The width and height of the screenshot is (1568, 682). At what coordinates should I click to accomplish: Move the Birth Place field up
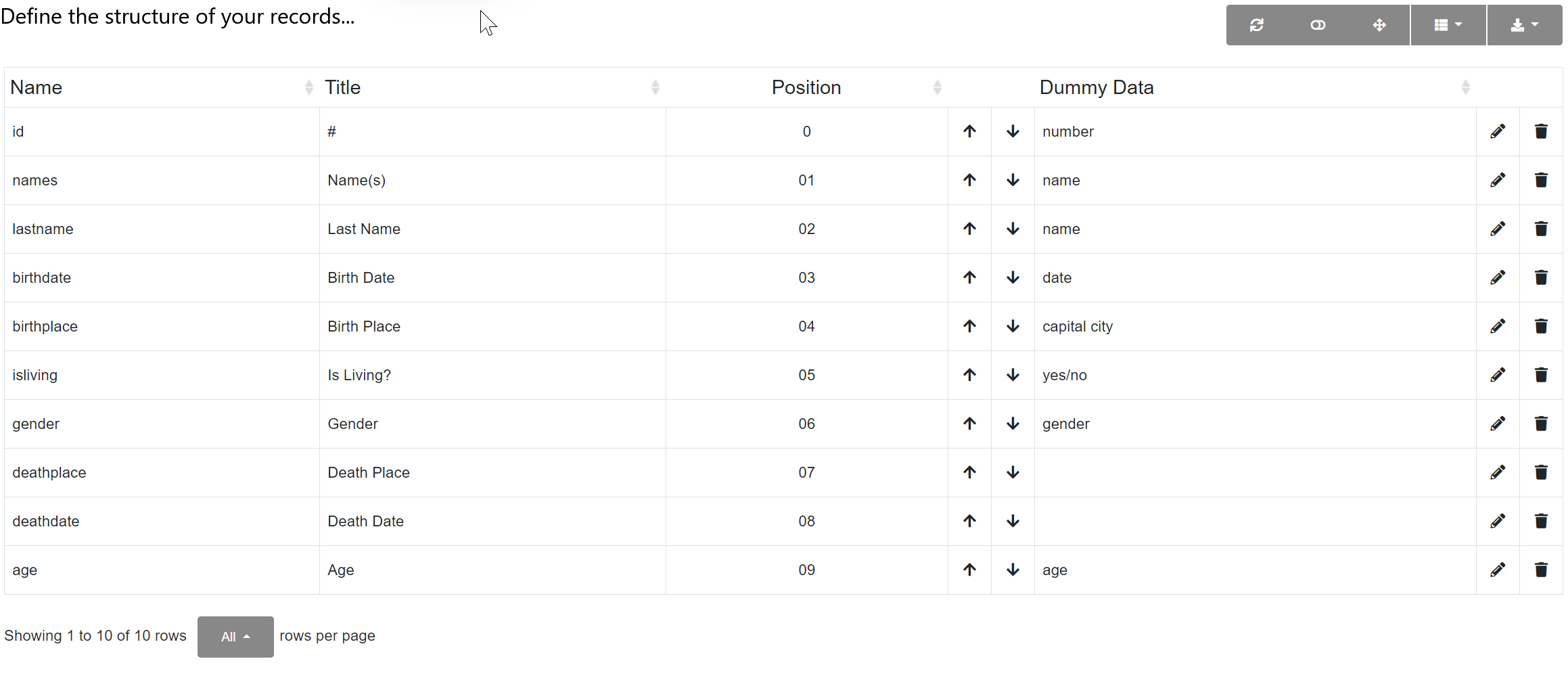click(x=969, y=326)
